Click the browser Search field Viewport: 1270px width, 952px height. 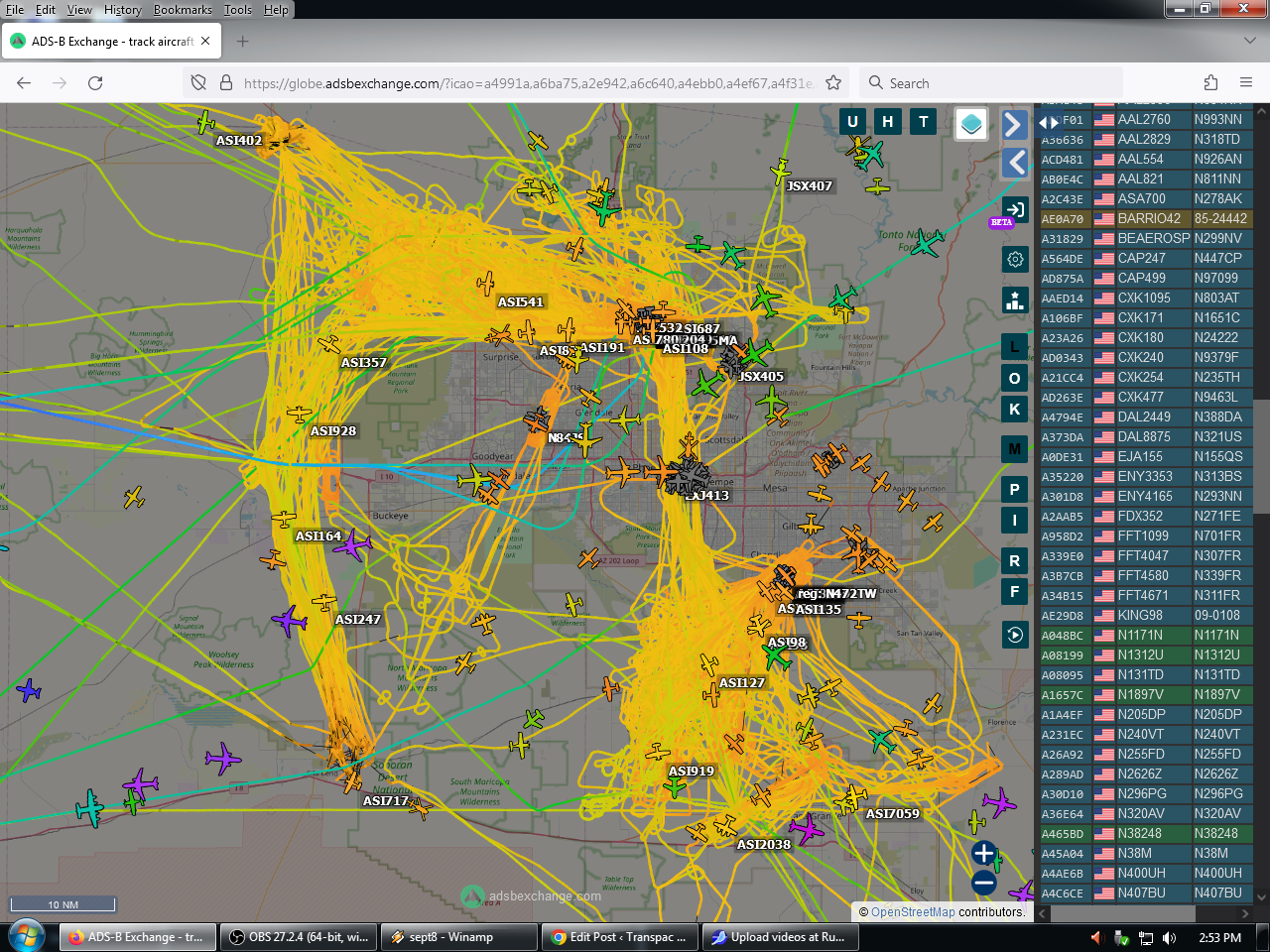[x=990, y=83]
